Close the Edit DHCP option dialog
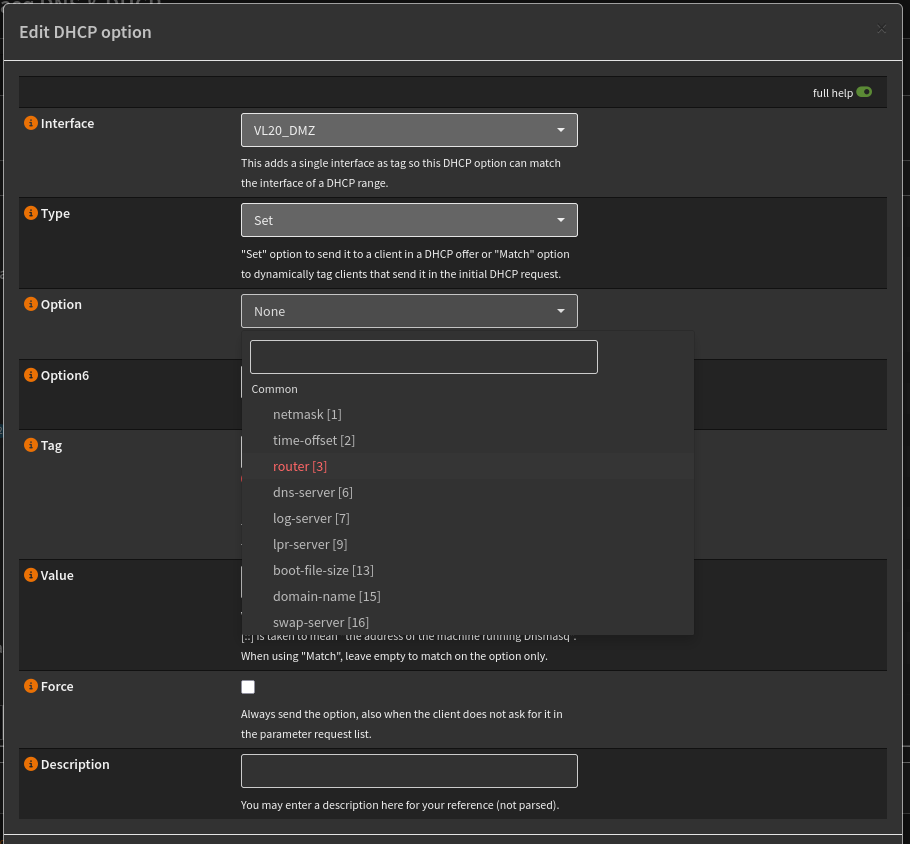910x844 pixels. click(882, 29)
